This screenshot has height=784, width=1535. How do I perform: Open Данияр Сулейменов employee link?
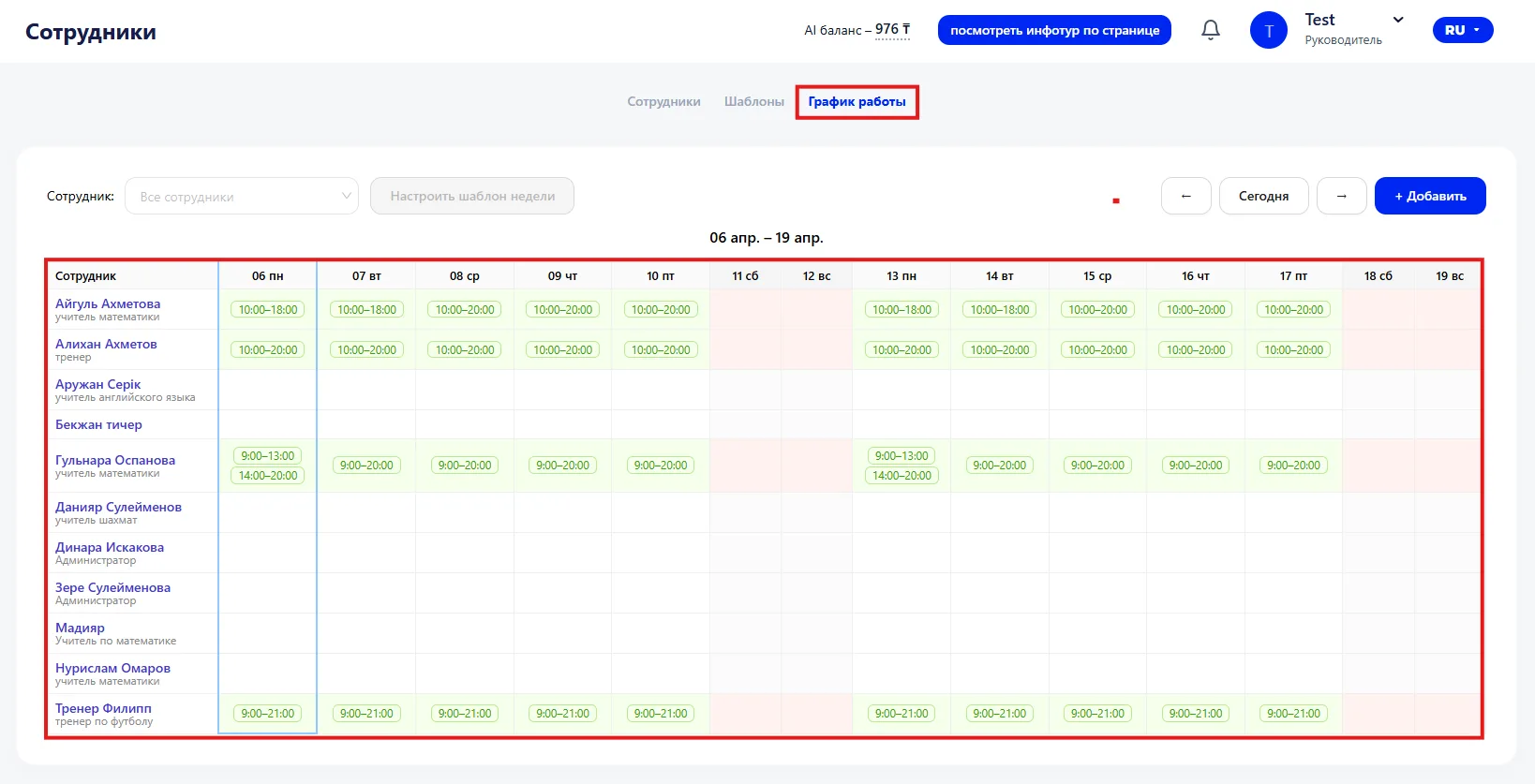click(118, 507)
